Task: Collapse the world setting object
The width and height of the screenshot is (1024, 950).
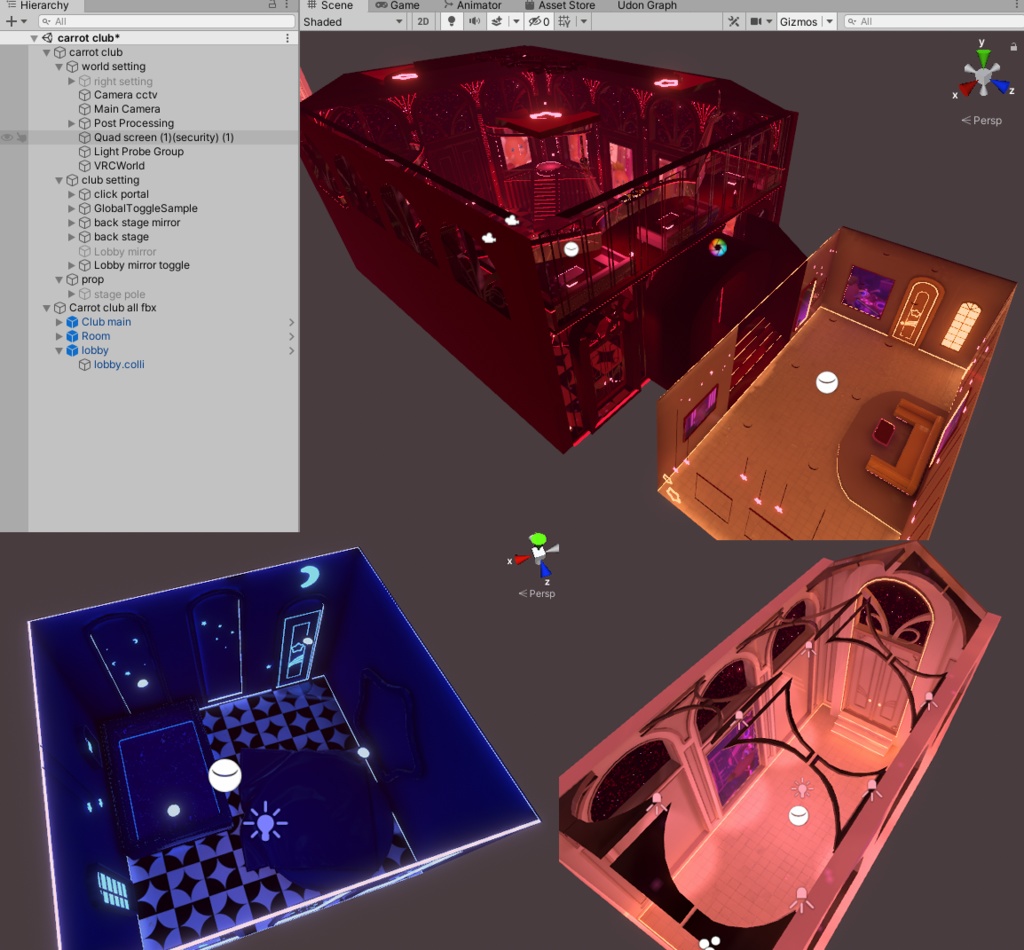Action: point(59,67)
